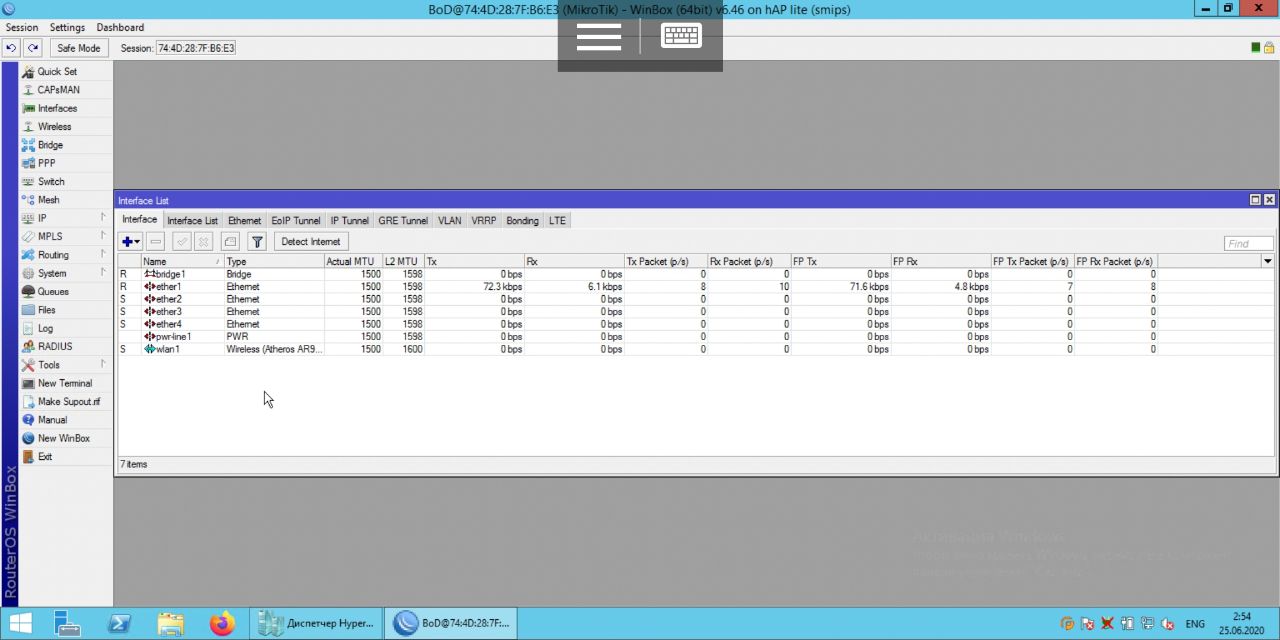Expand the Tools submenu
The height and width of the screenshot is (640, 1280).
click(65, 365)
